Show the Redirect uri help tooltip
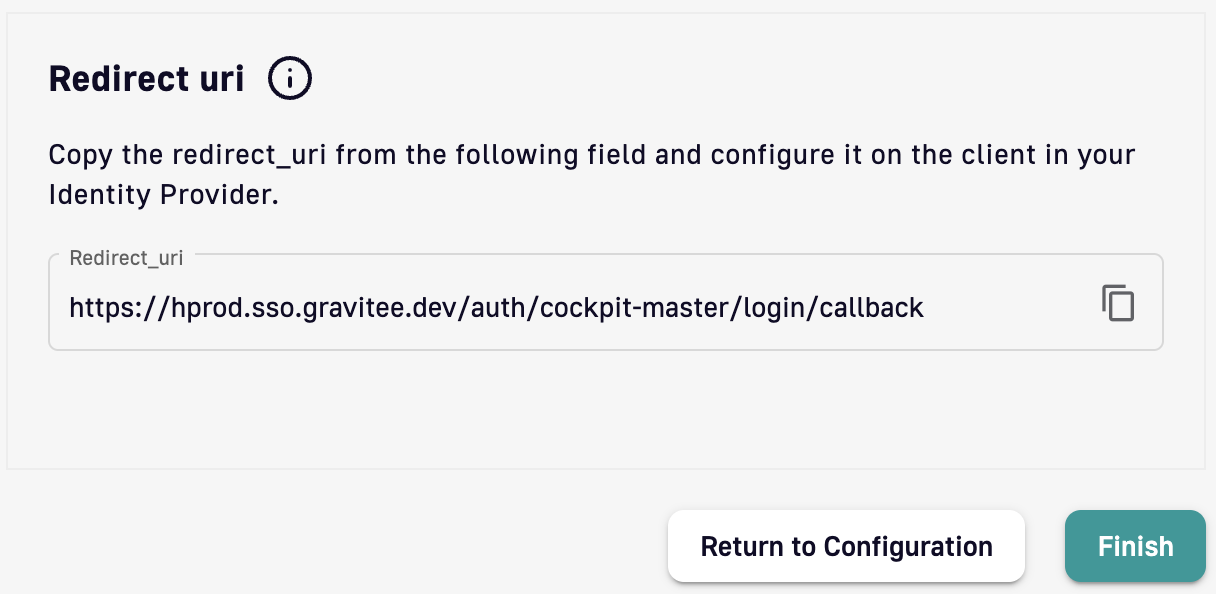The image size is (1216, 594). coord(290,78)
